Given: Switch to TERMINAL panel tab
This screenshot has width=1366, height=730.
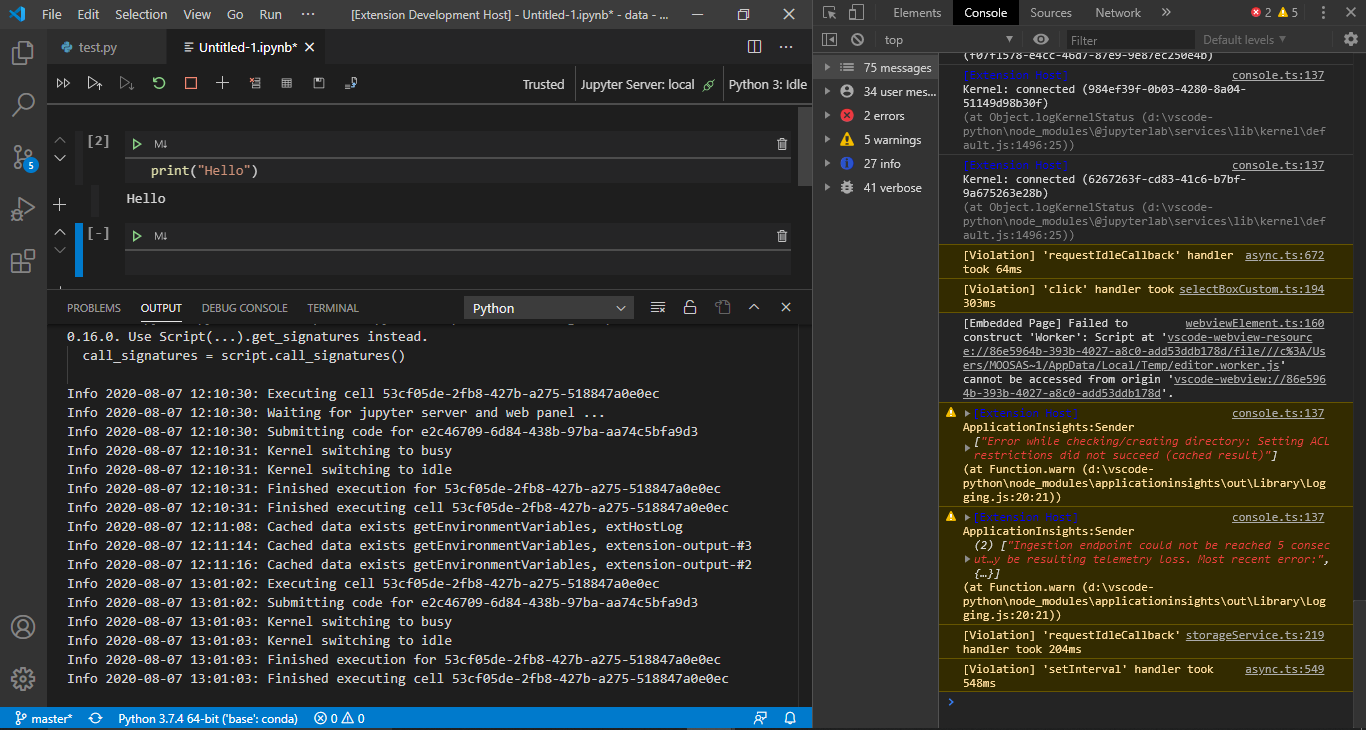Looking at the screenshot, I should pos(333,308).
